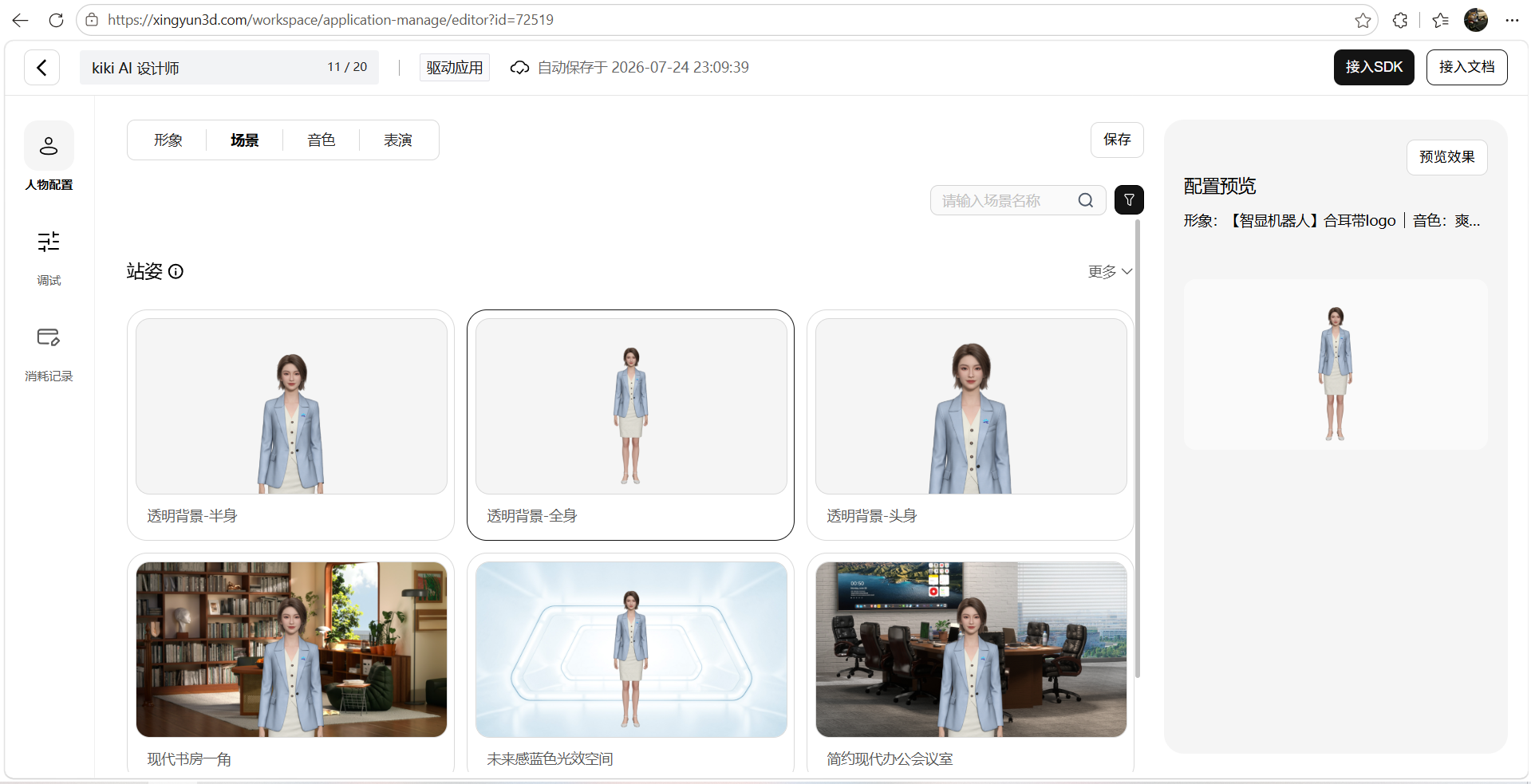The width and height of the screenshot is (1531, 784).
Task: Select the 简约现代办公会议室 scene card
Action: coord(970,663)
